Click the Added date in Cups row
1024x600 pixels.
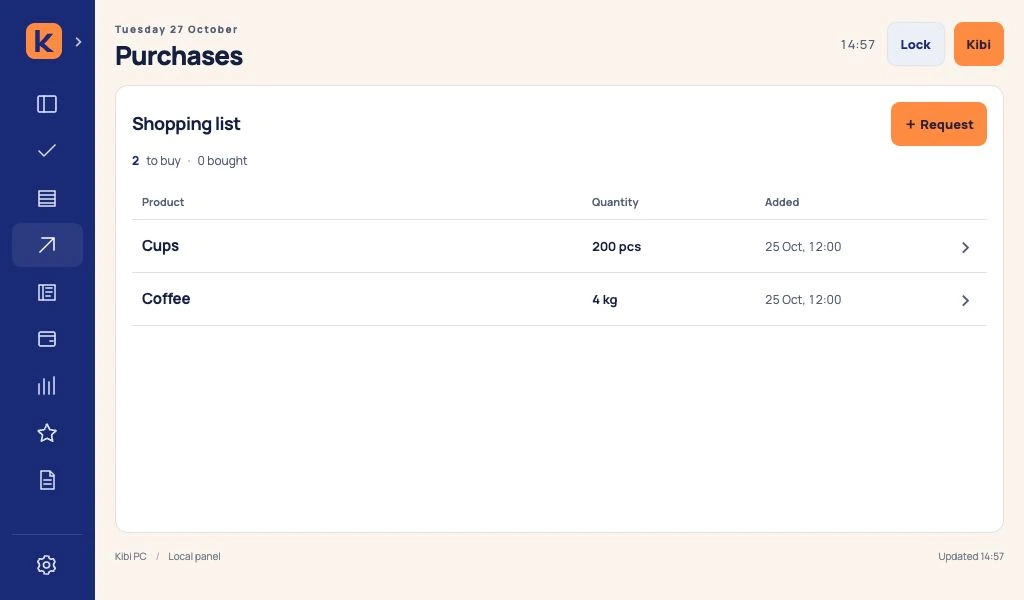803,247
